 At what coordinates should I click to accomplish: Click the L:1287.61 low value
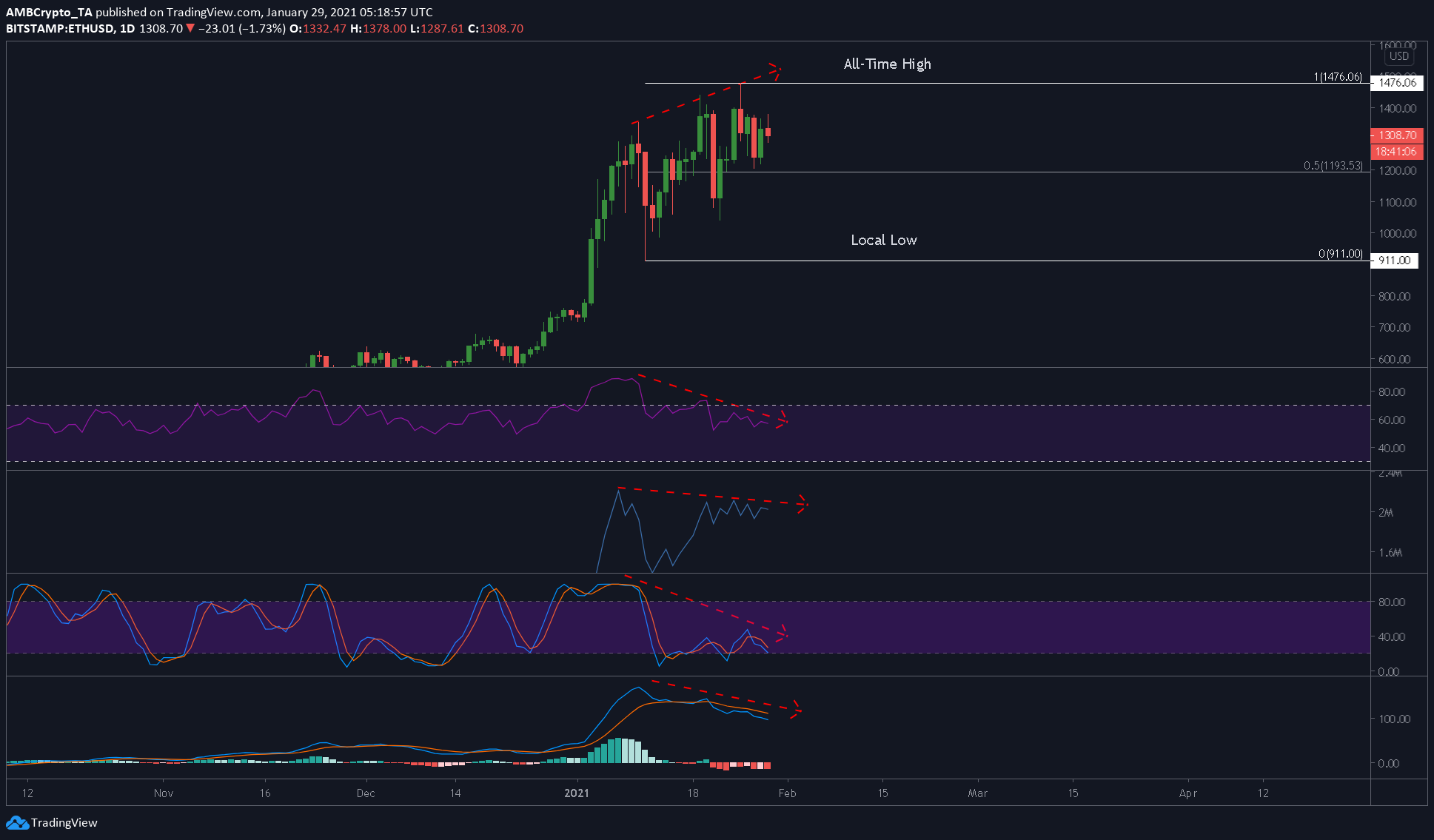coord(437,29)
